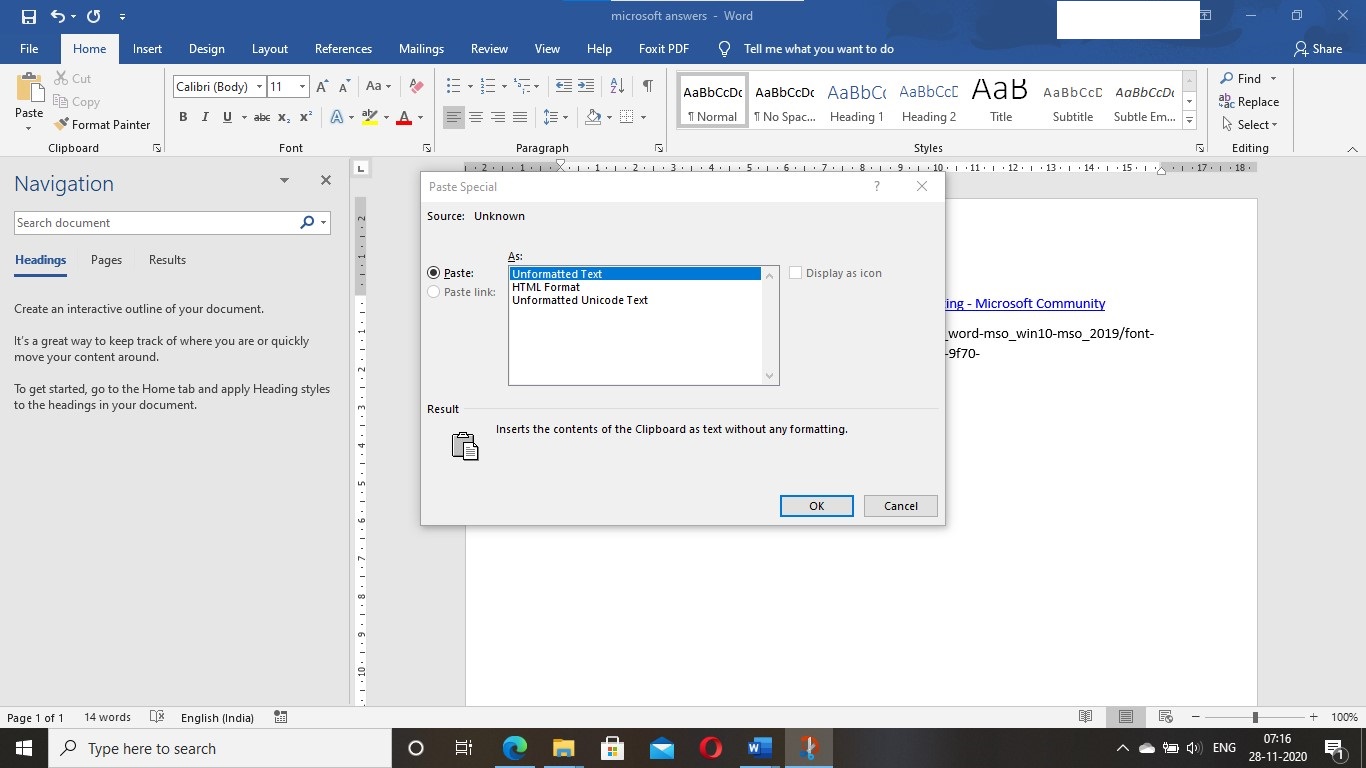Image resolution: width=1366 pixels, height=768 pixels.
Task: Click the Undo icon
Action: [x=58, y=16]
